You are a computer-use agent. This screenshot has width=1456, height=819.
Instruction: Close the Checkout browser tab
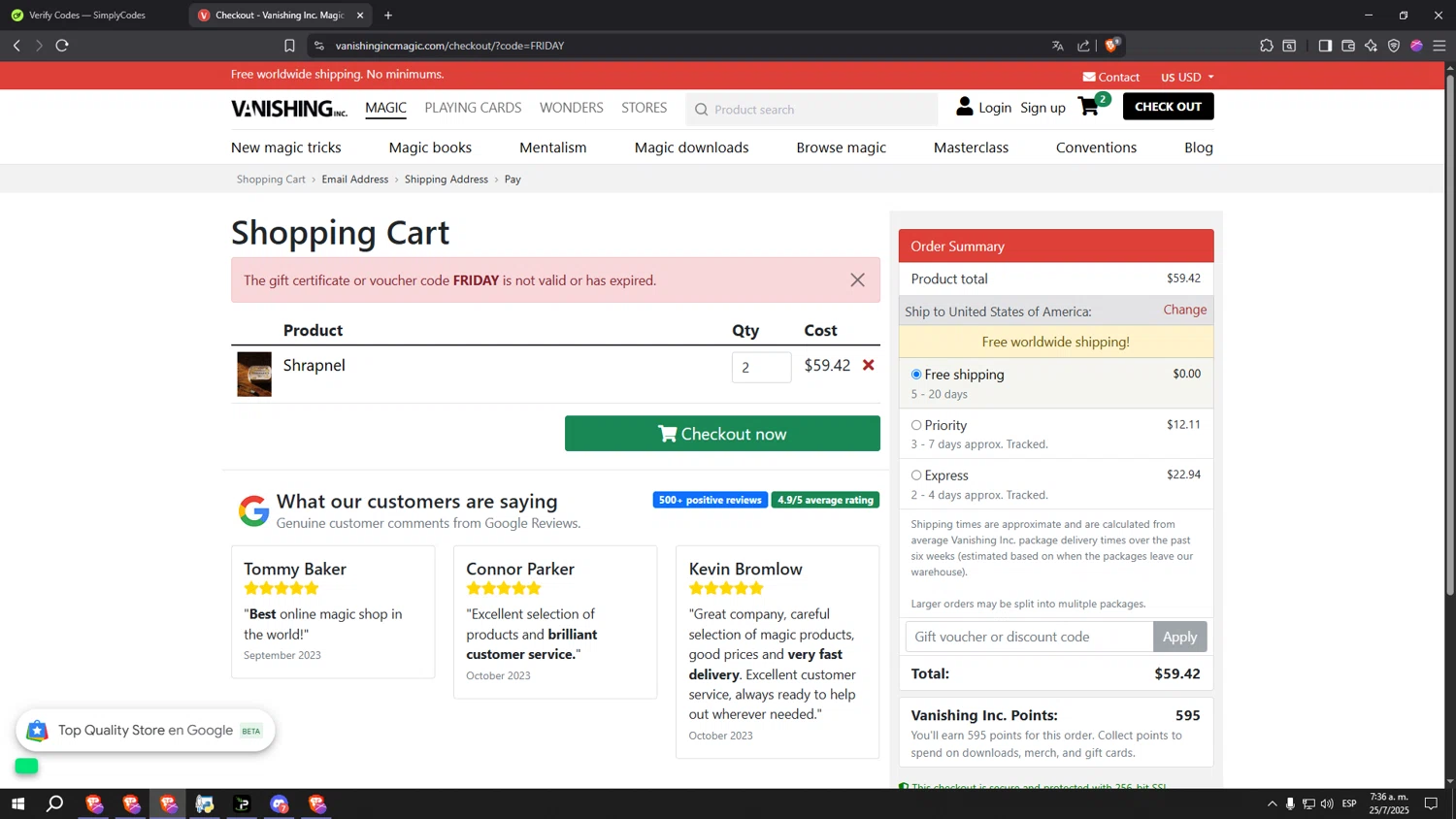360,16
